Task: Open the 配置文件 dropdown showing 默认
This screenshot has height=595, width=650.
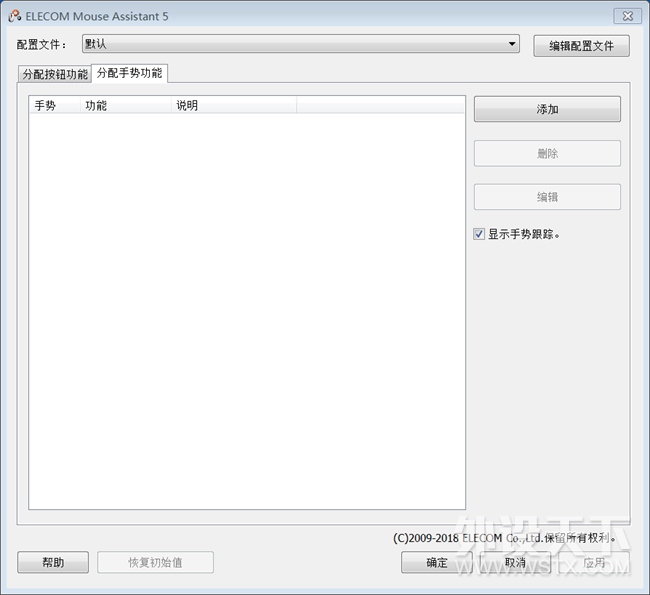Action: 301,44
